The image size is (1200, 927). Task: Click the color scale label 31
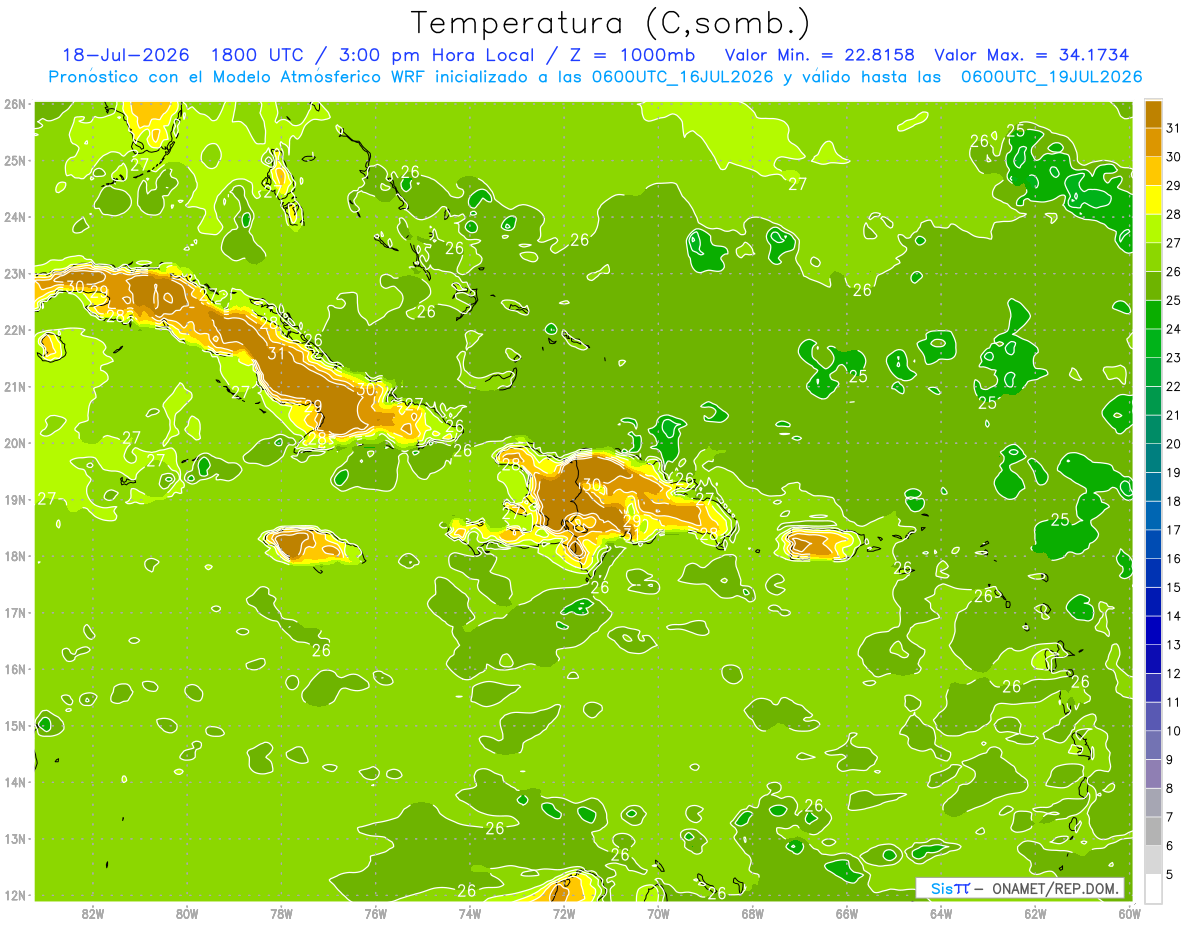point(1174,128)
